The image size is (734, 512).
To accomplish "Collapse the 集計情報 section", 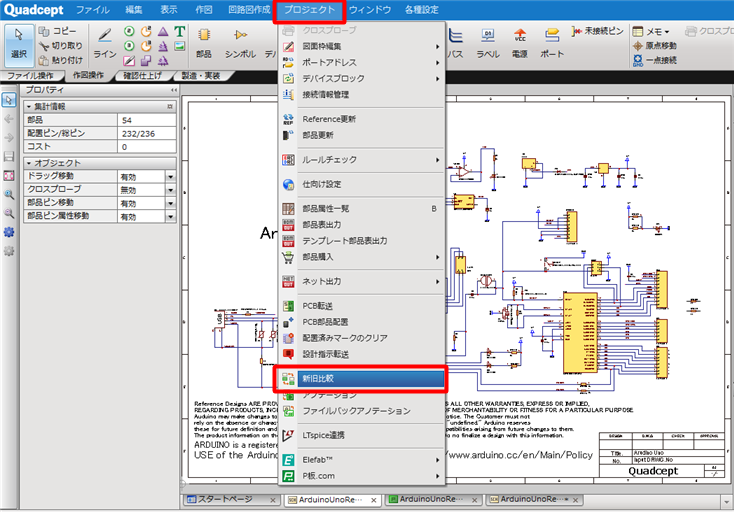I will 28,106.
